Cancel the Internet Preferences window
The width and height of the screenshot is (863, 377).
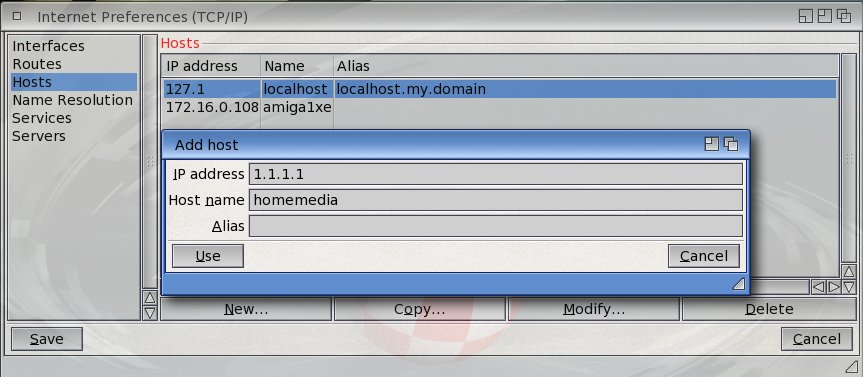(817, 339)
